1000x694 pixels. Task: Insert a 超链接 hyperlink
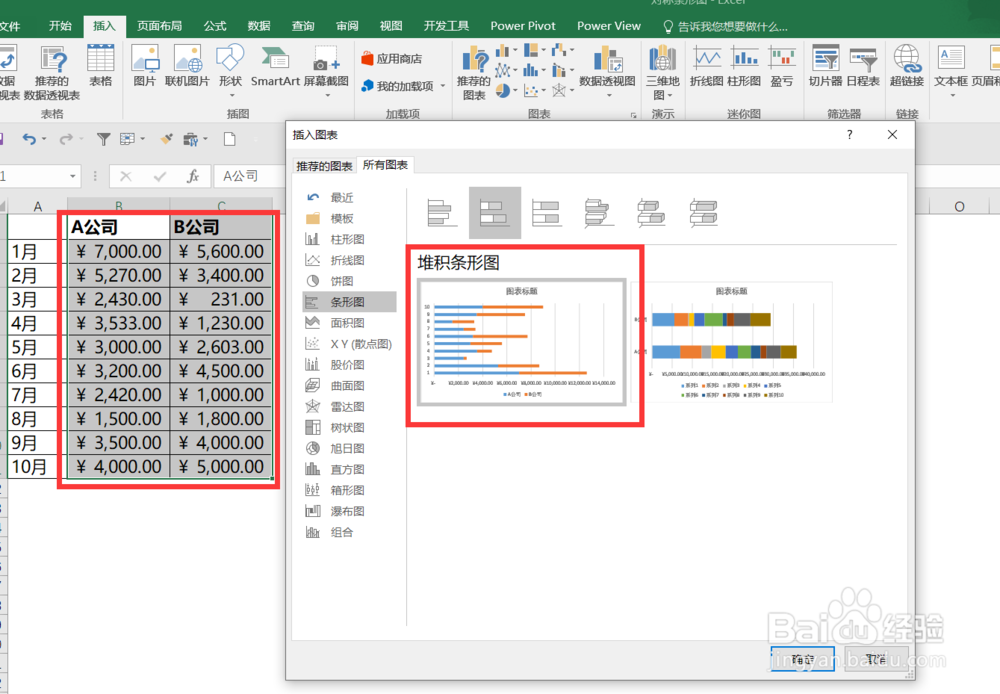coord(907,66)
